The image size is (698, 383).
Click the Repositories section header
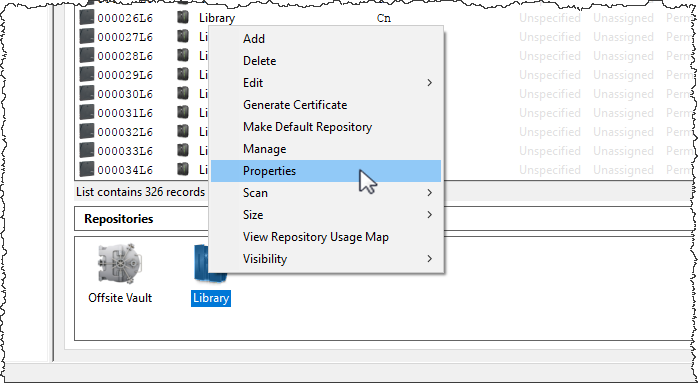119,219
